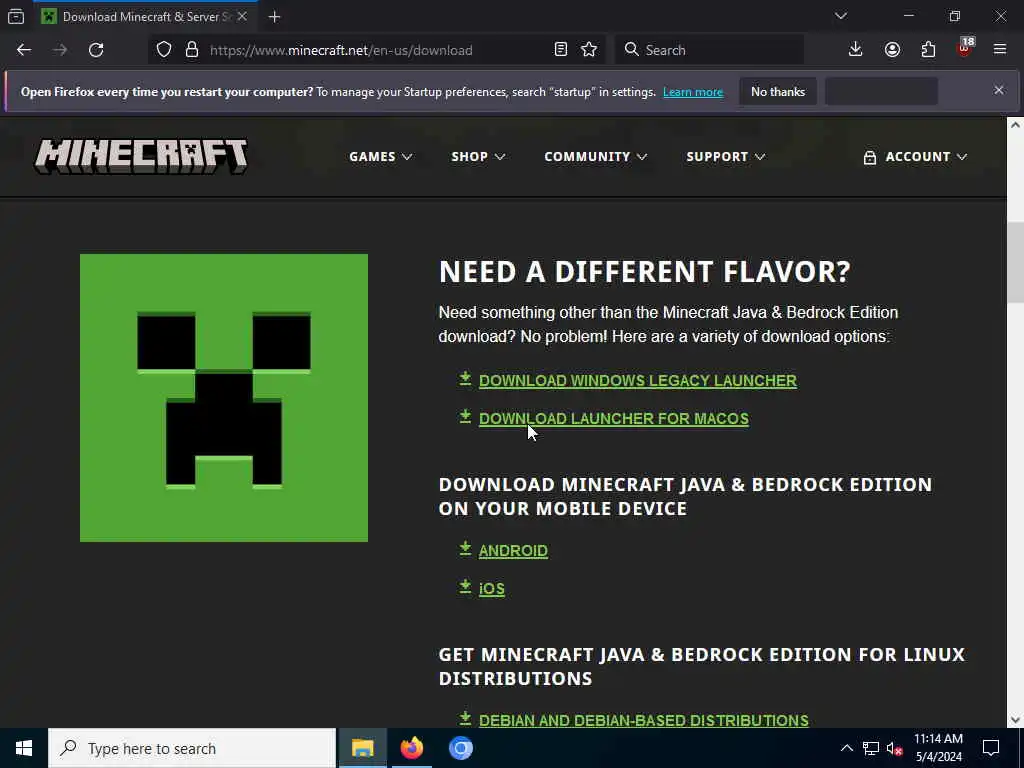
Task: Open the Firefox account icon
Action: [892, 50]
